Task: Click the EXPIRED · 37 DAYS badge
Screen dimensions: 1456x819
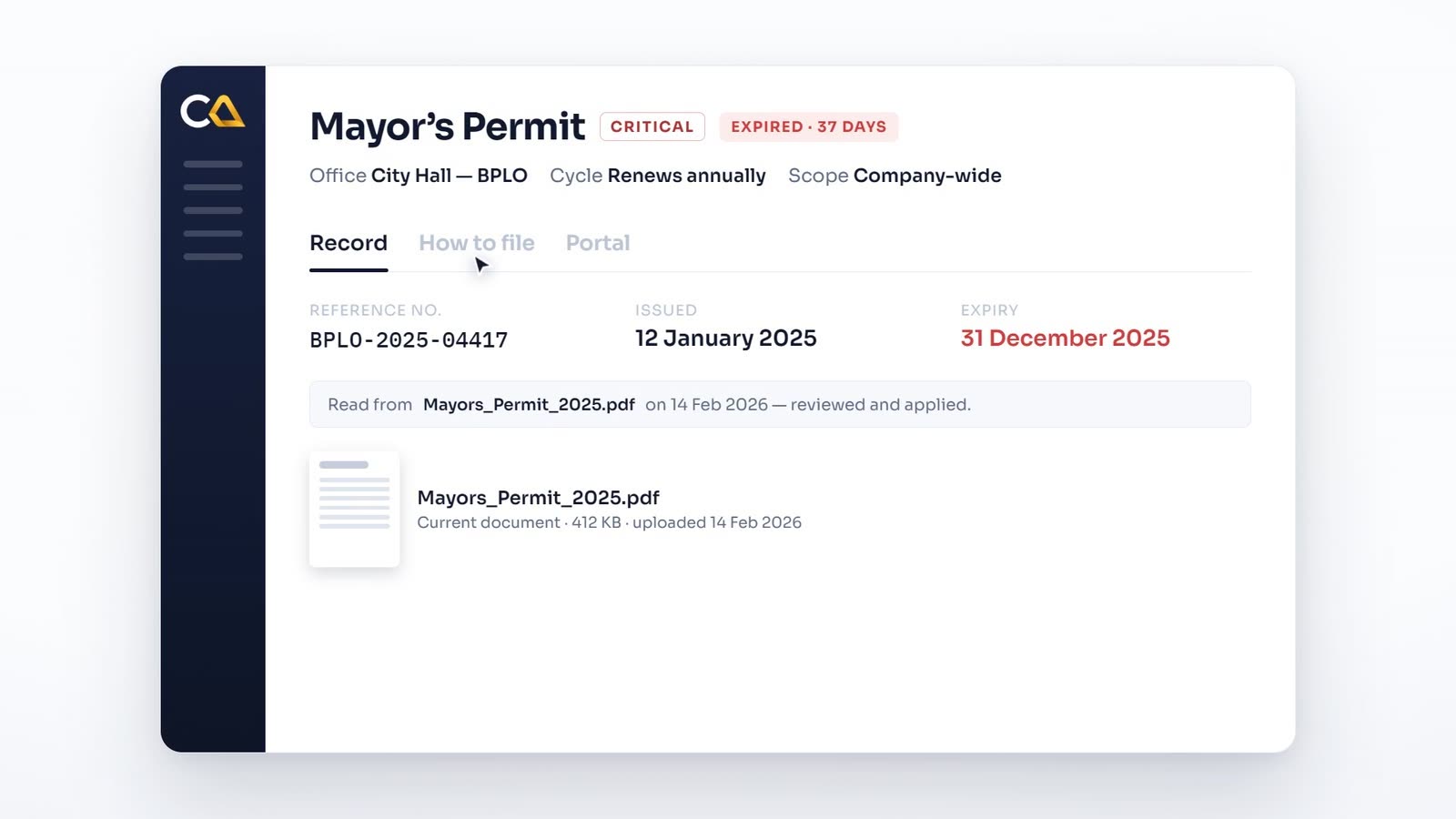Action: (809, 126)
